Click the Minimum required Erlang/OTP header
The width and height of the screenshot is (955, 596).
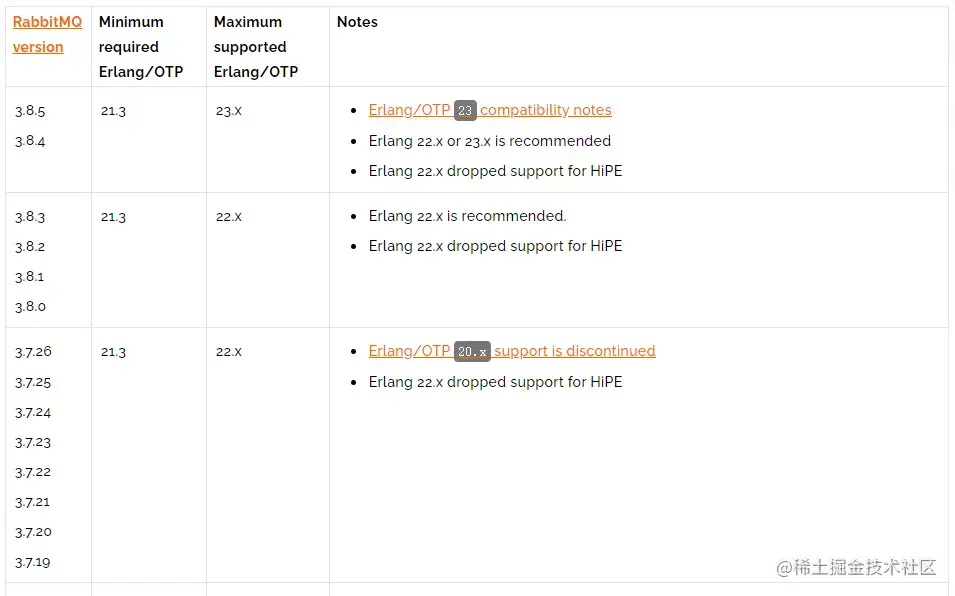coord(141,47)
